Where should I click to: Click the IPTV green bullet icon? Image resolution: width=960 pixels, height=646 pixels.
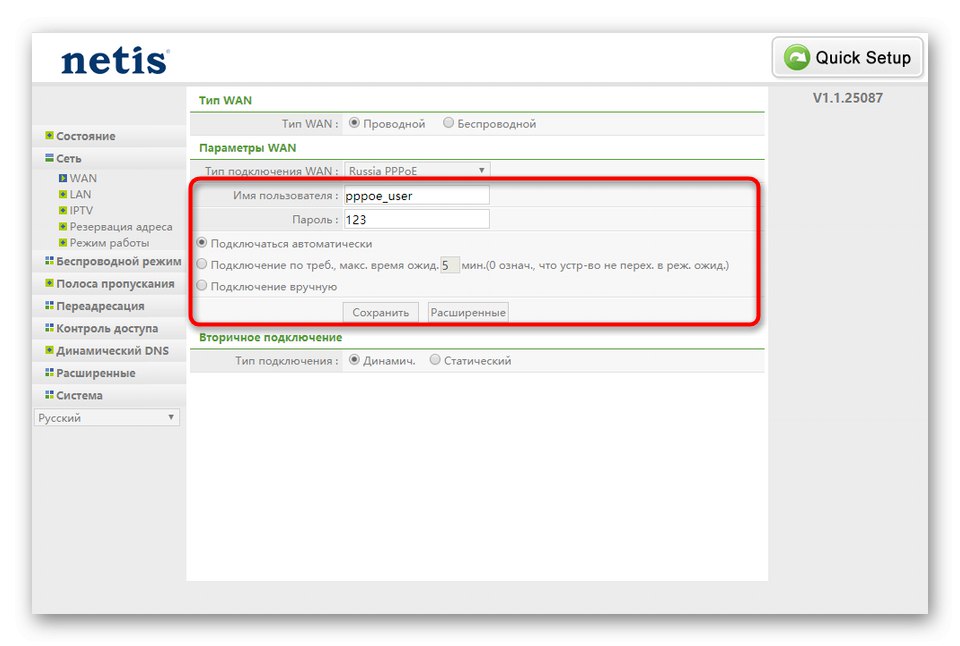tap(62, 210)
